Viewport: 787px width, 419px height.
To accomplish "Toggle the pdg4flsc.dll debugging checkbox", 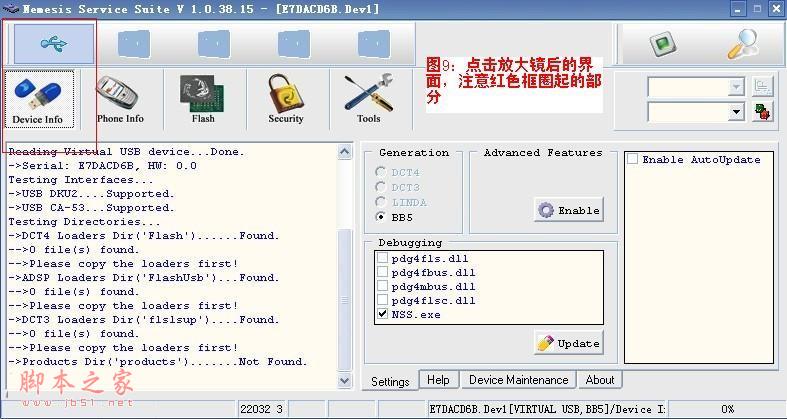I will click(382, 301).
